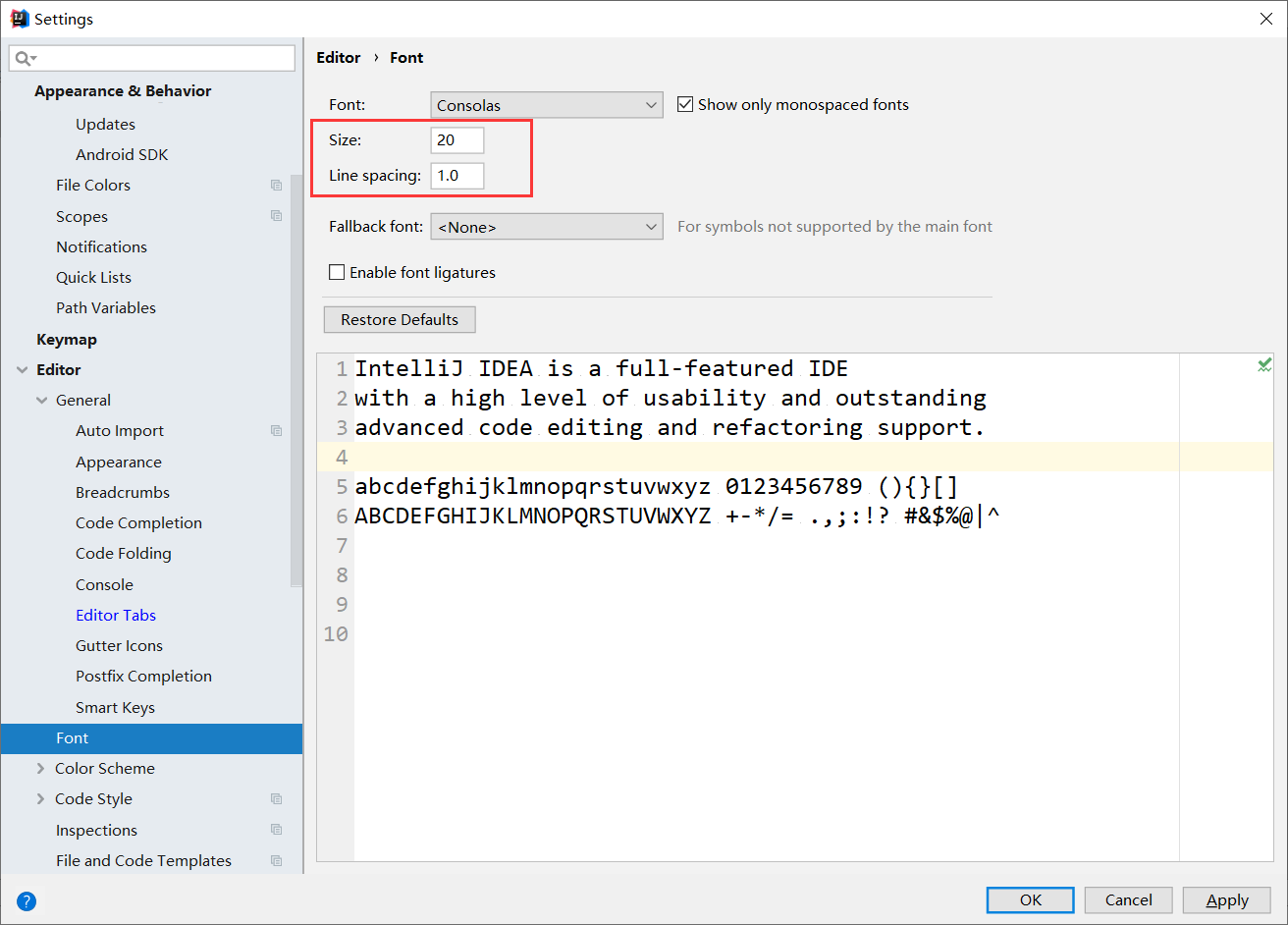This screenshot has height=925, width=1288.
Task: Click preview line 5 with lowercase alphabet
Action: click(x=656, y=486)
